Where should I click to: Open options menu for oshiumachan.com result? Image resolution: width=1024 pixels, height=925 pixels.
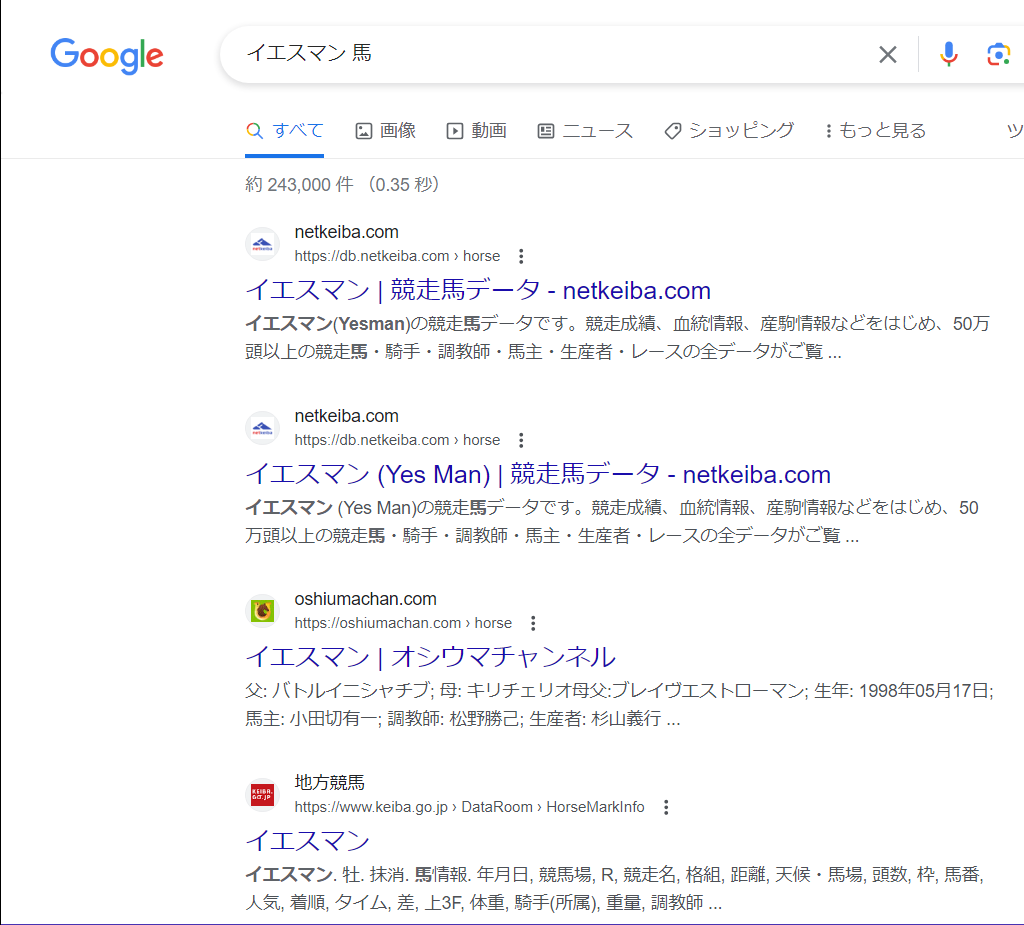click(x=533, y=623)
